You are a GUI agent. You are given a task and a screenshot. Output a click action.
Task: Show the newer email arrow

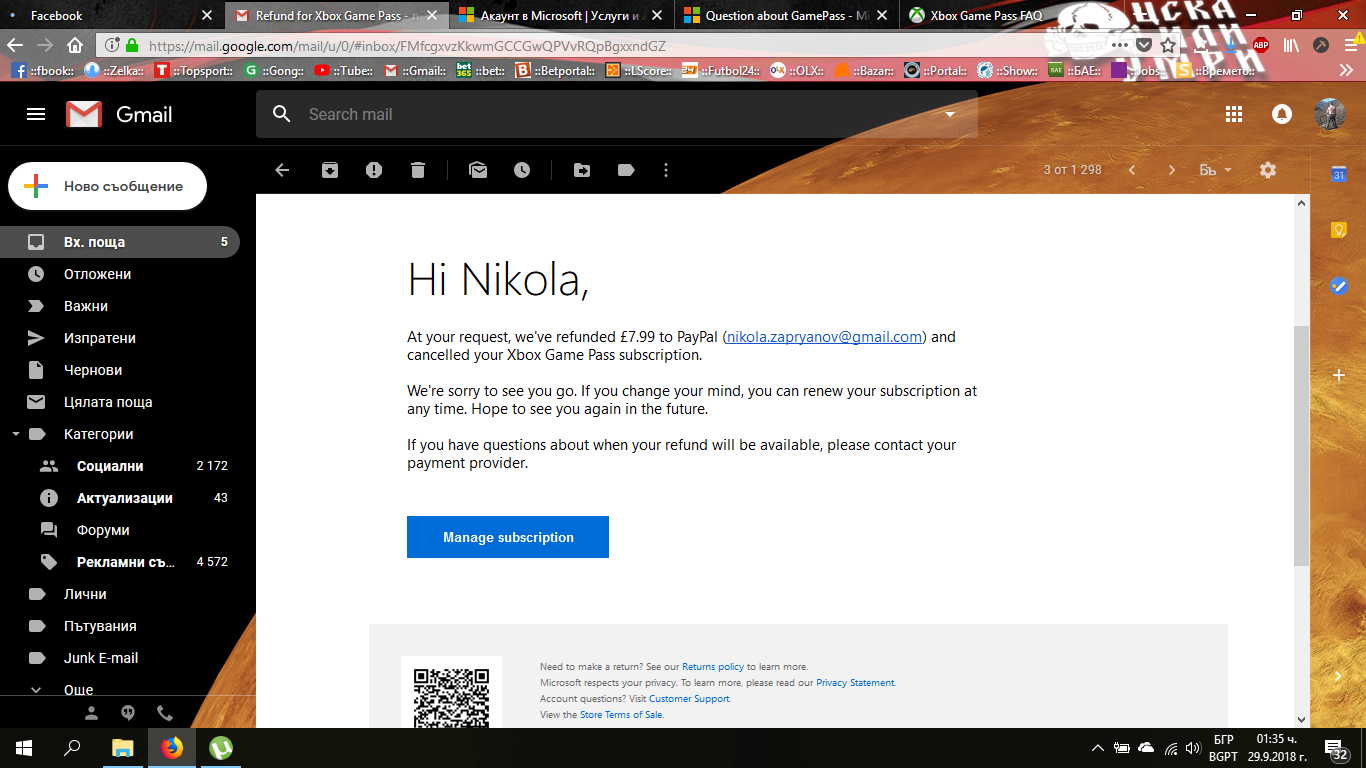(1132, 170)
